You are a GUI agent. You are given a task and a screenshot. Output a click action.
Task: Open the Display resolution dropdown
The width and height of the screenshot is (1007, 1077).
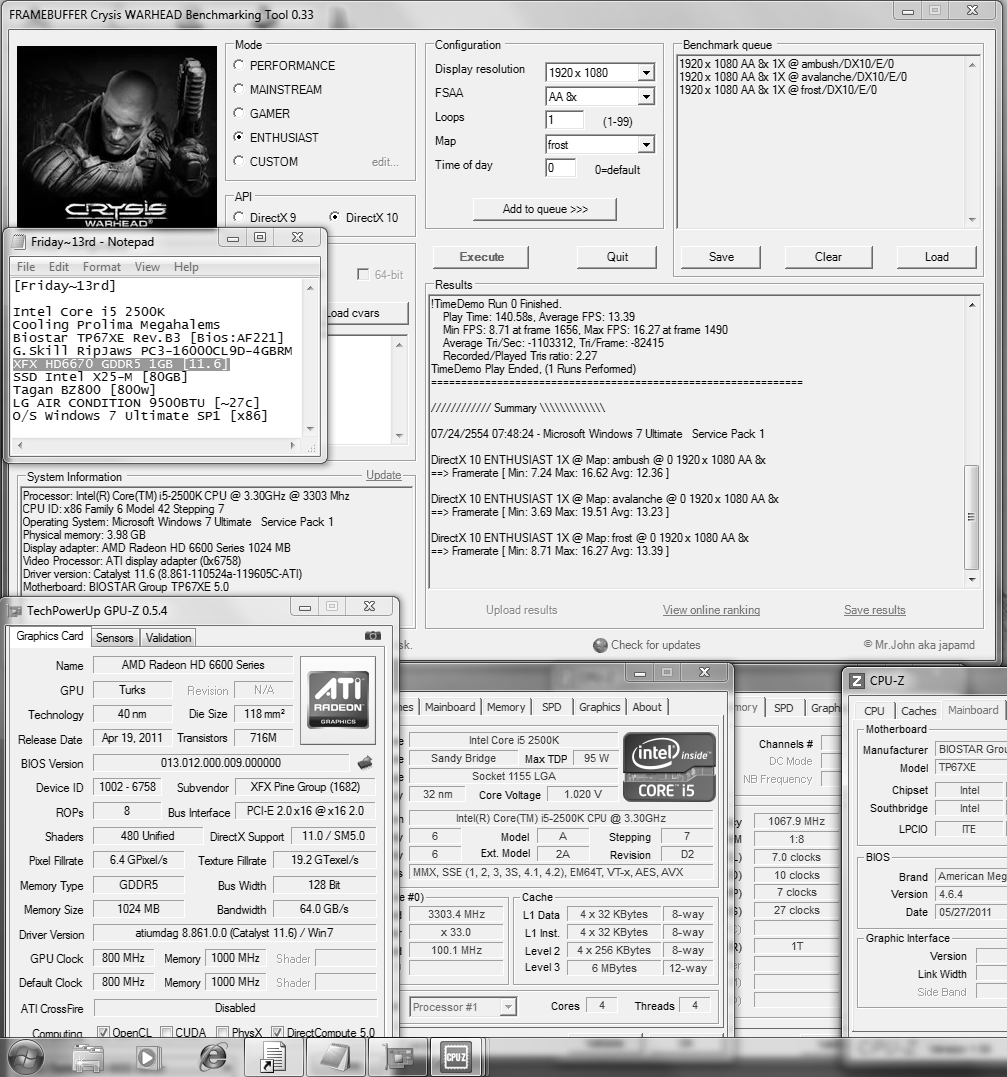tap(646, 73)
